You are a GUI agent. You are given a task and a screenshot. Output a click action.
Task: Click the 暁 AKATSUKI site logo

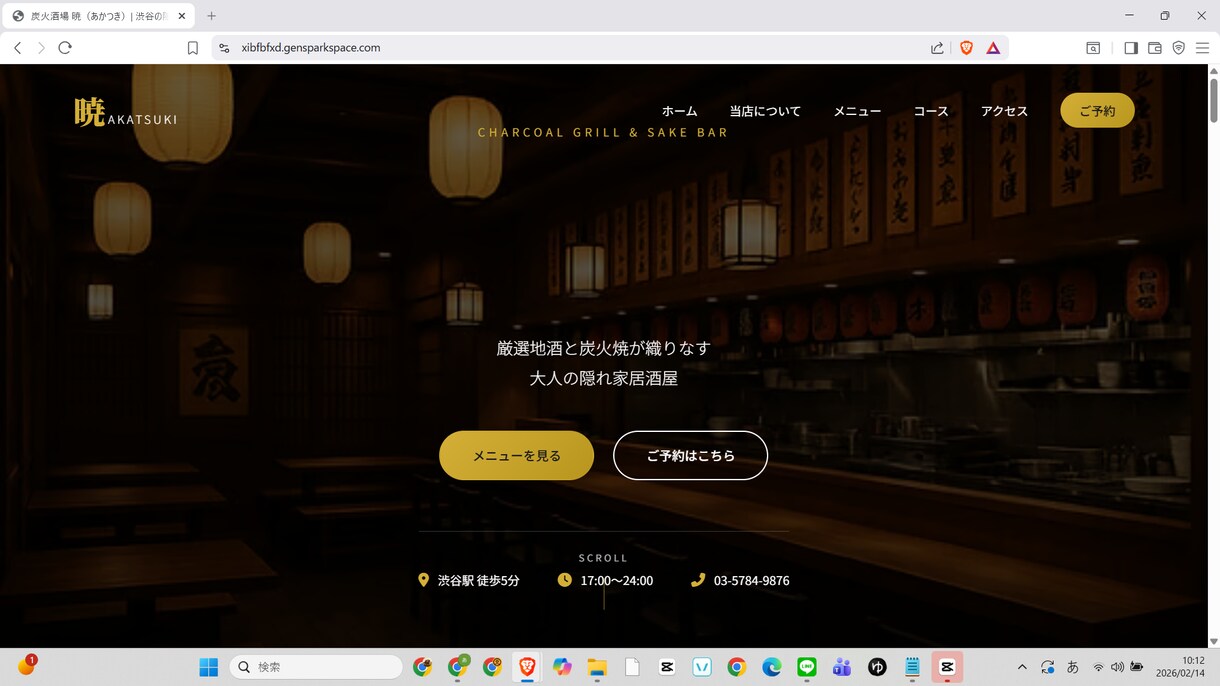coord(125,113)
